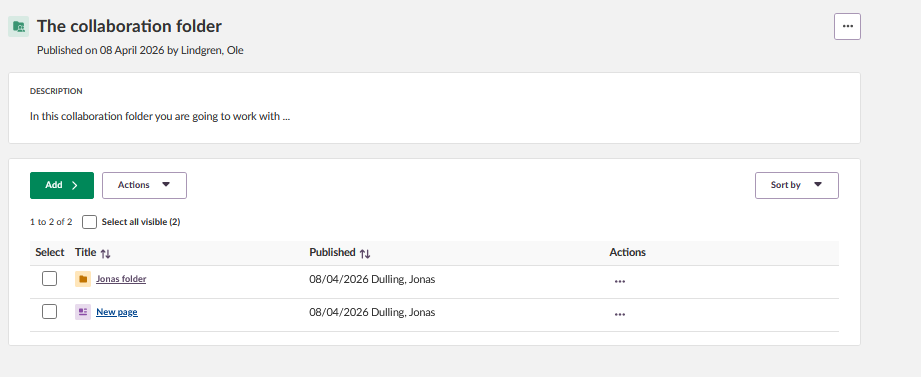921x377 pixels.
Task: Open the Sort by dropdown
Action: (796, 185)
